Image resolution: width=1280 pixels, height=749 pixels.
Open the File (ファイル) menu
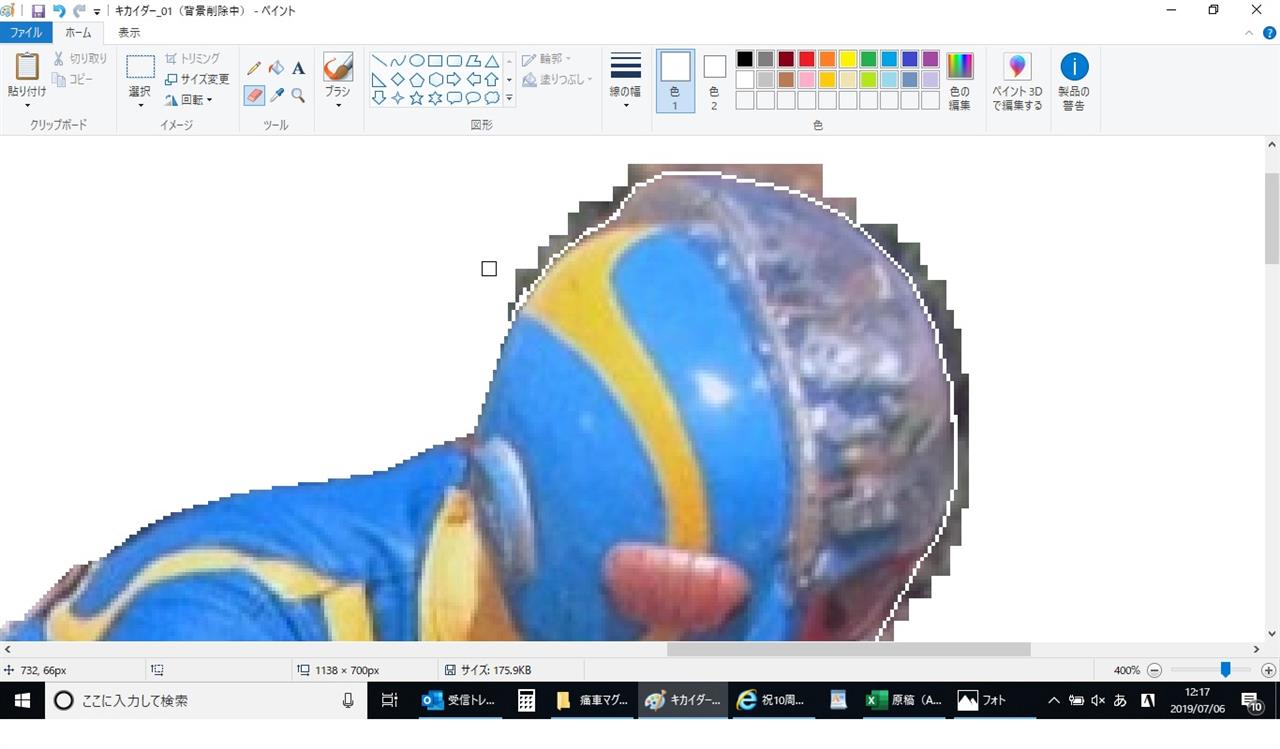(26, 33)
